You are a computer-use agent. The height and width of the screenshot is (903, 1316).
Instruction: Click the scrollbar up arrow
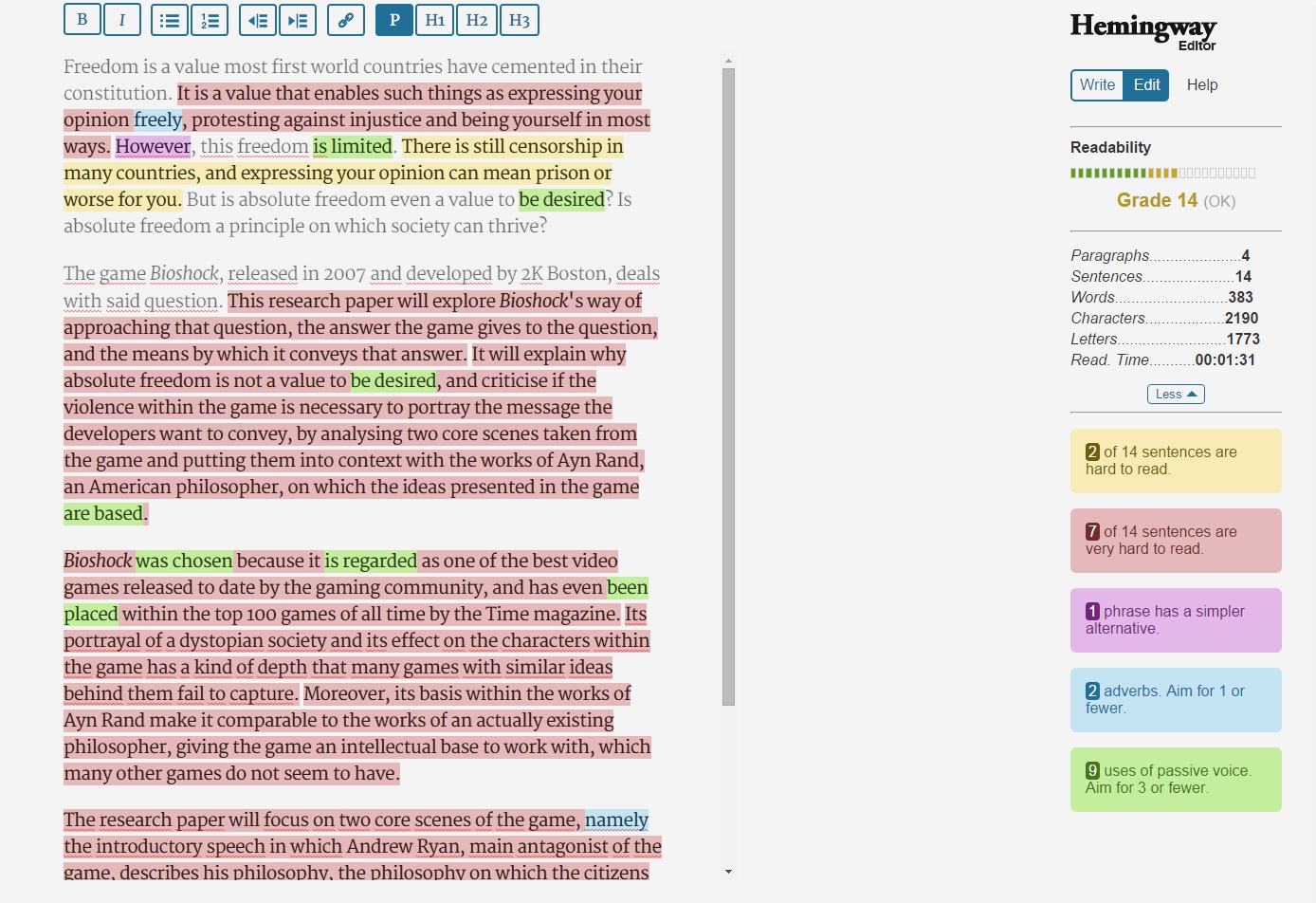pos(728,61)
